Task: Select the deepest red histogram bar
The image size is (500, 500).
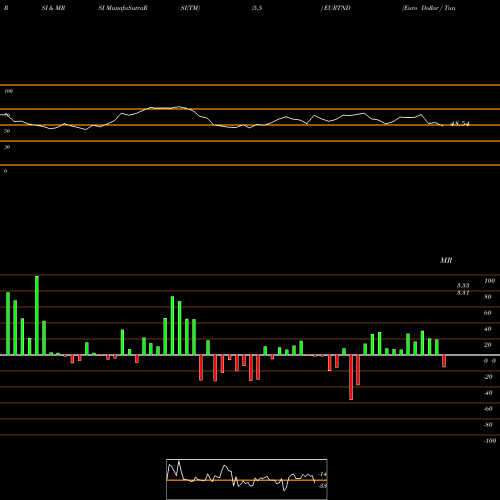Action: 351,377
